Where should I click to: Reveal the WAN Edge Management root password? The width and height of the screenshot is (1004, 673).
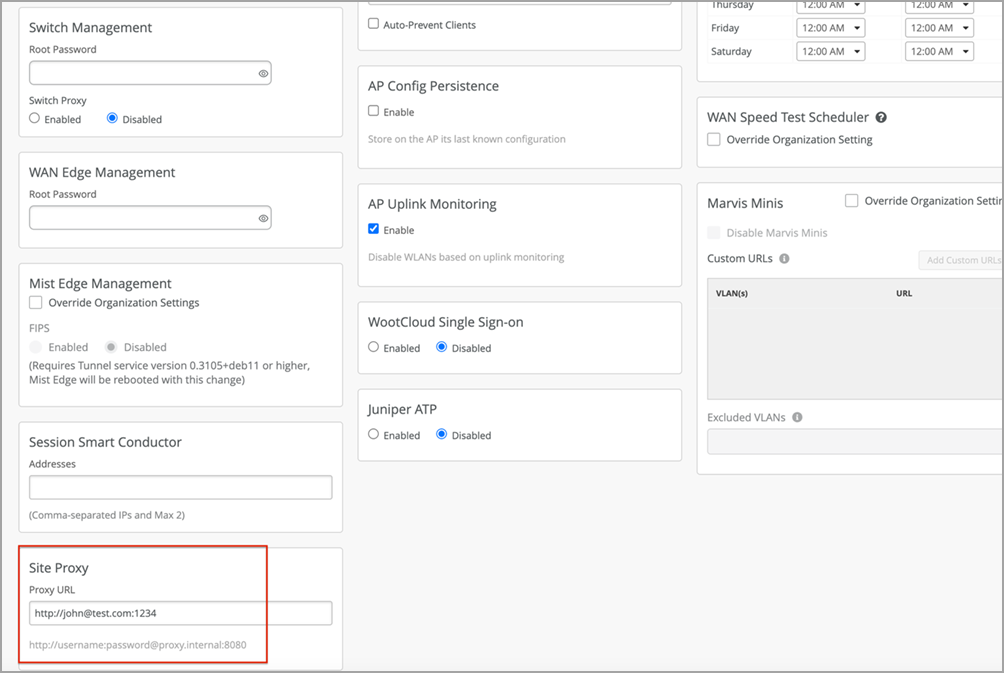(263, 218)
